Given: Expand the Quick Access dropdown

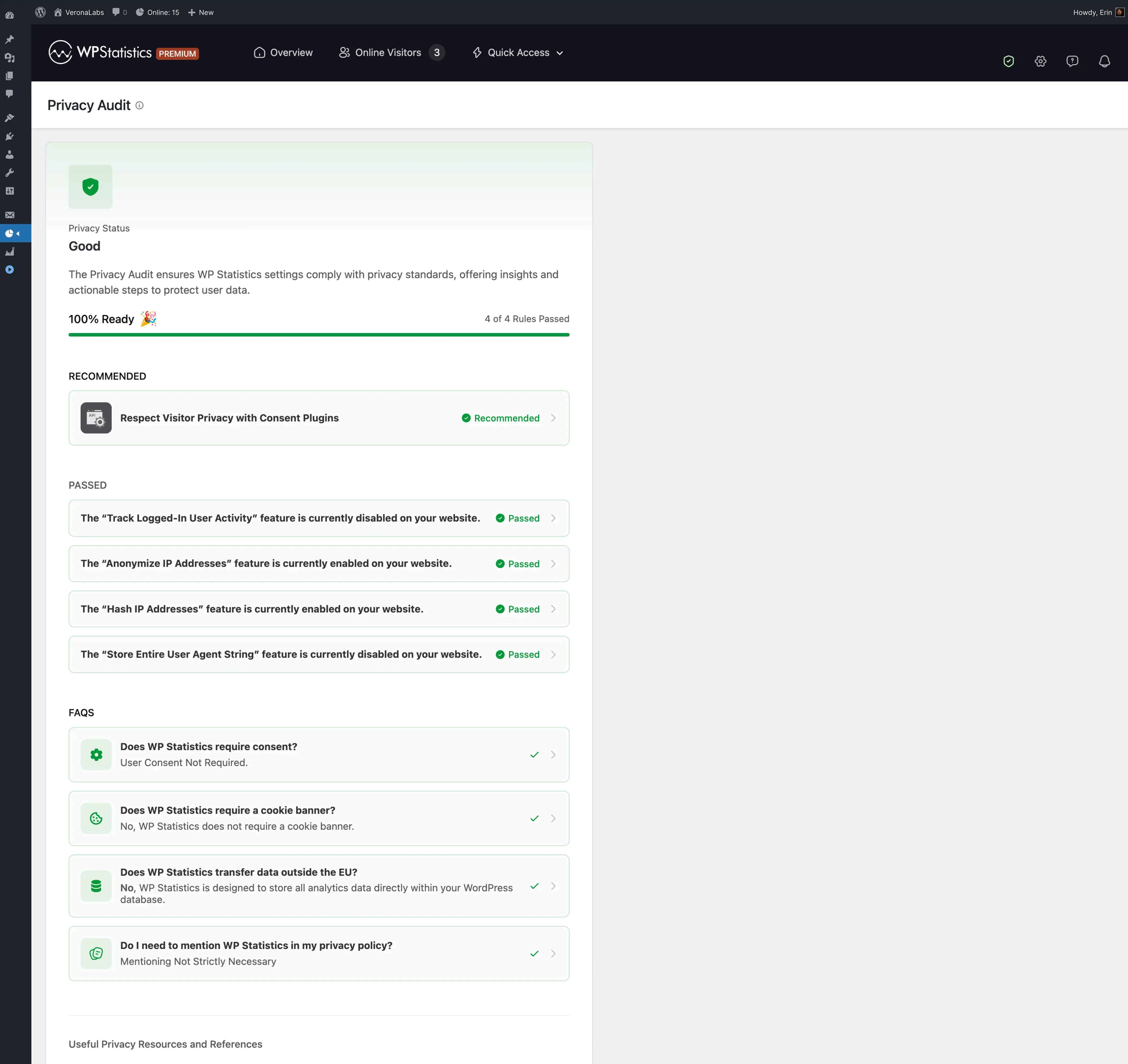Looking at the screenshot, I should click(x=517, y=53).
